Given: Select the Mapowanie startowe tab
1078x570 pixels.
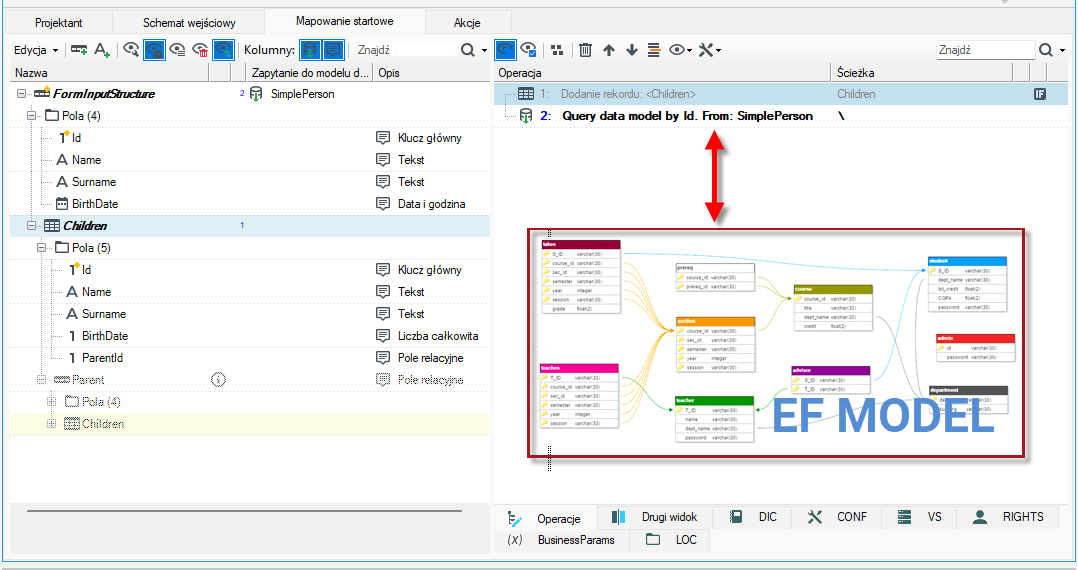Looking at the screenshot, I should pyautogui.click(x=344, y=21).
